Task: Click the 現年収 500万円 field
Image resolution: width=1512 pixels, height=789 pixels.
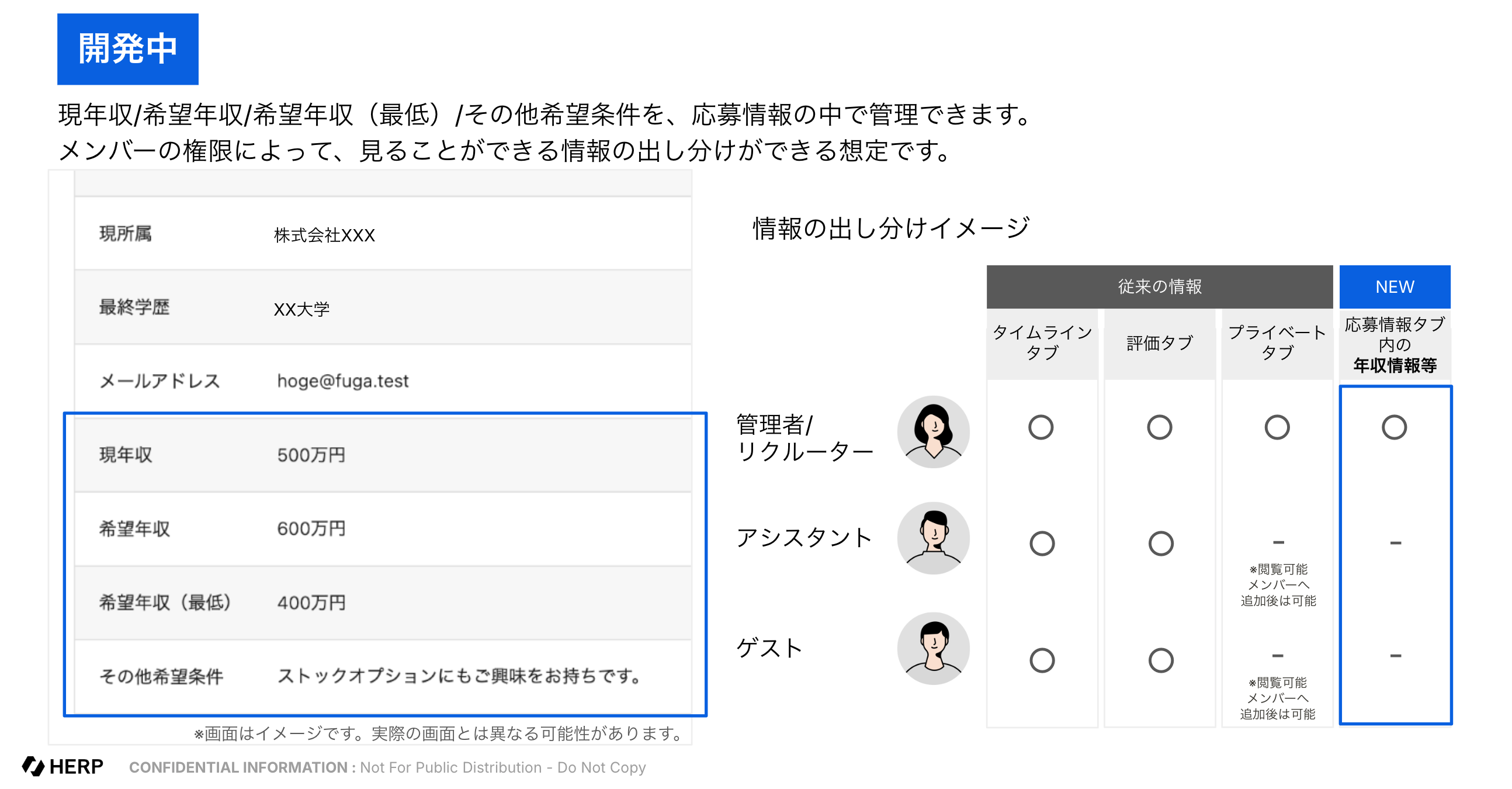Action: click(311, 455)
